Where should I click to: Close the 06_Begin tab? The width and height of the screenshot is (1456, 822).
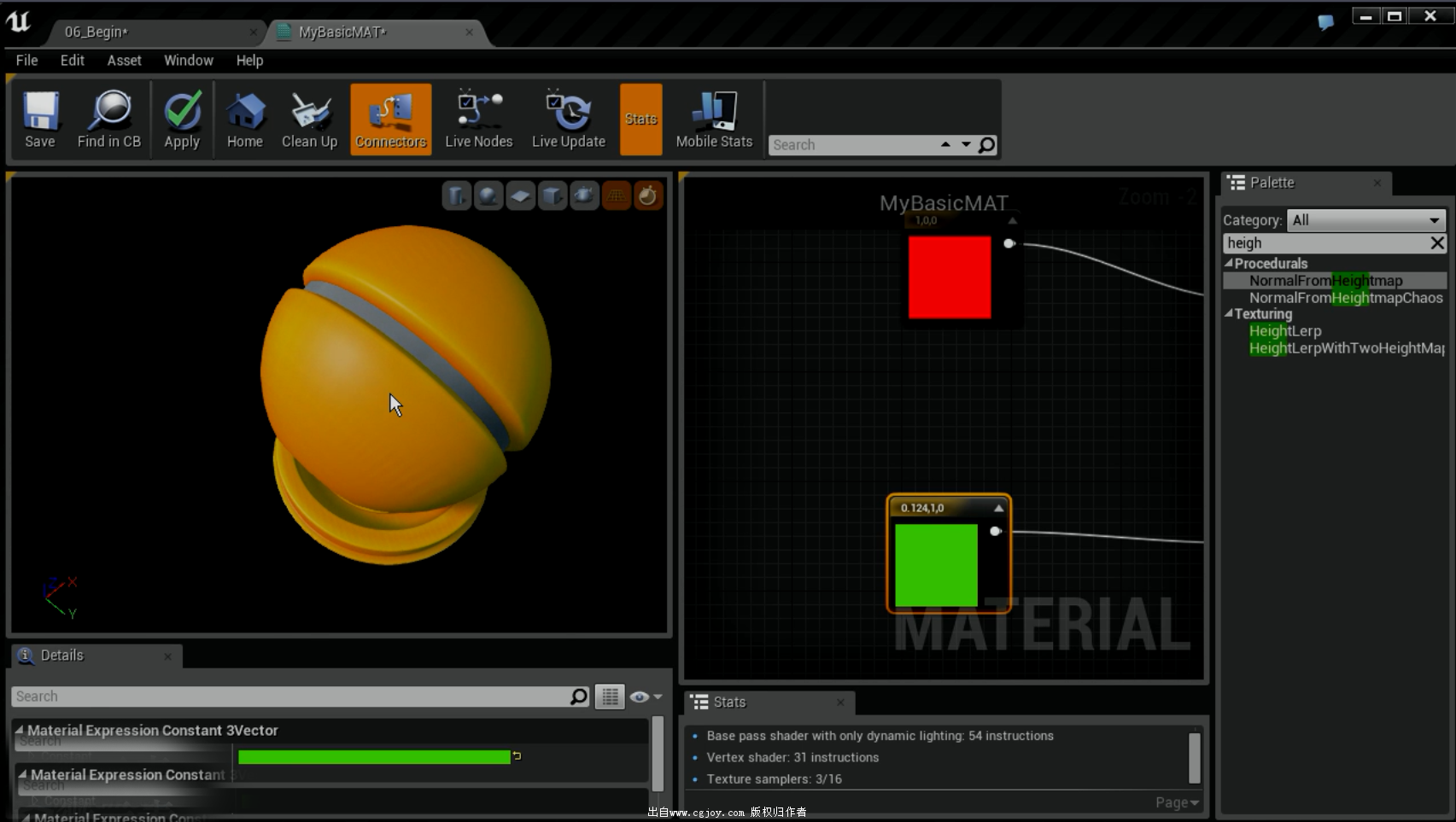coord(253,32)
